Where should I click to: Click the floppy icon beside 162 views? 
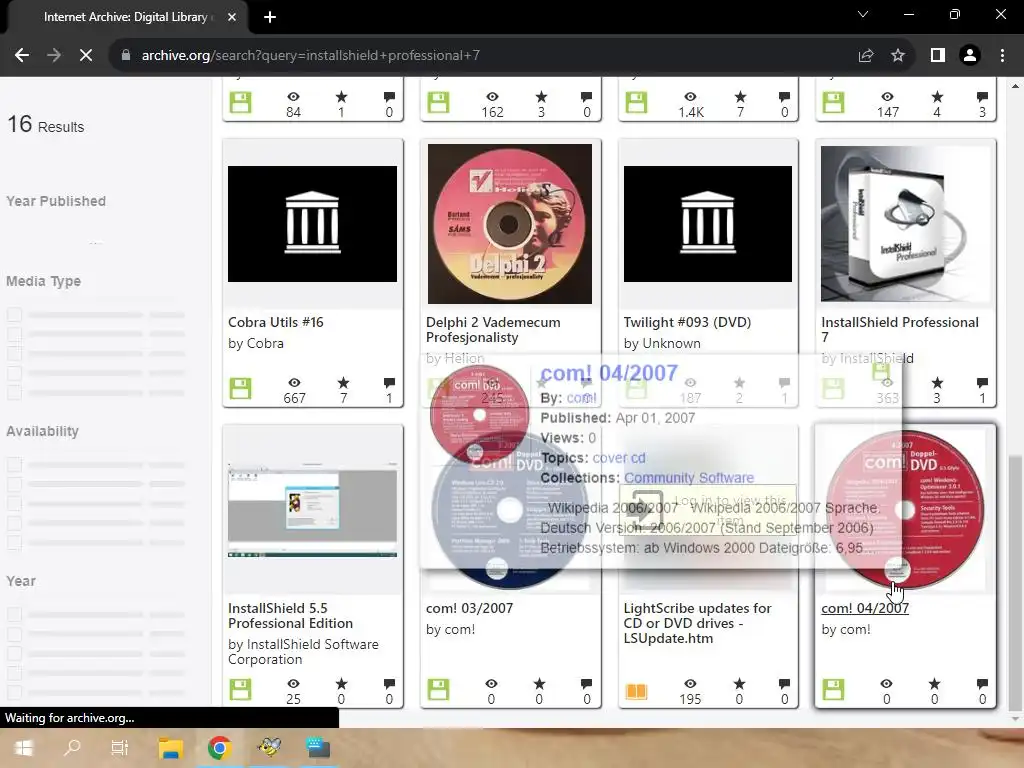pos(438,103)
